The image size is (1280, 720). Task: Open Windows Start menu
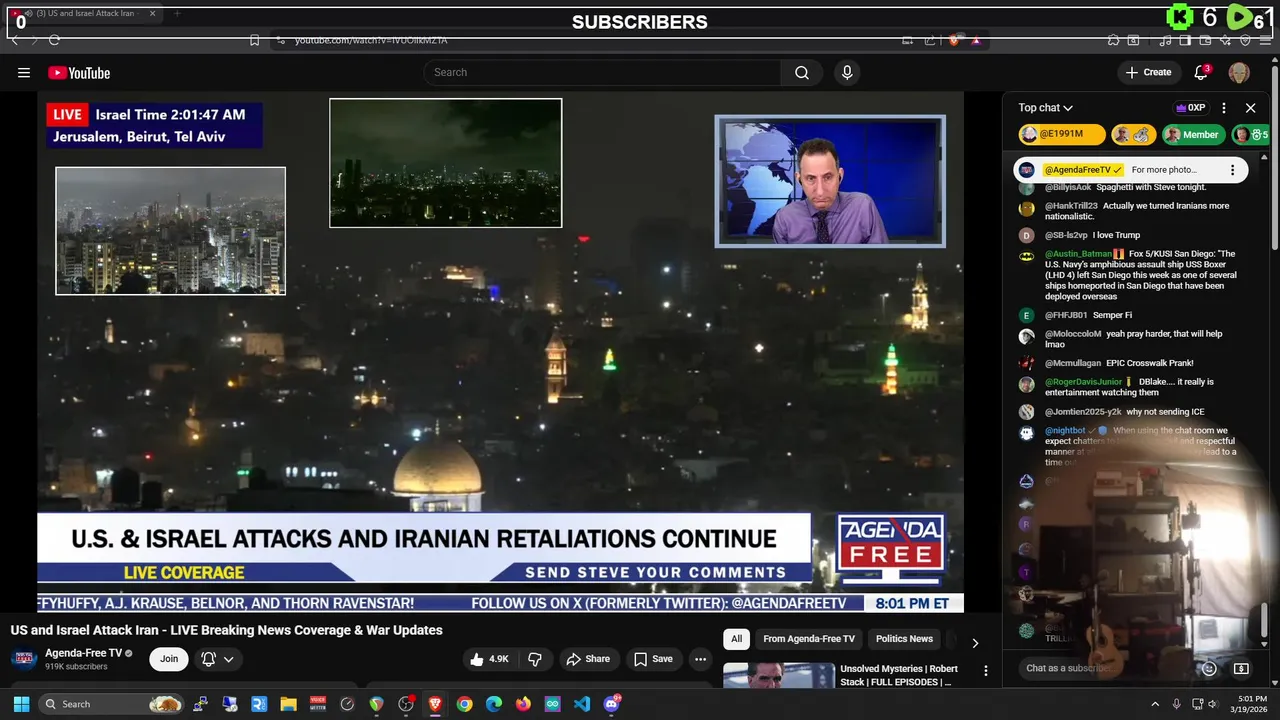21,704
